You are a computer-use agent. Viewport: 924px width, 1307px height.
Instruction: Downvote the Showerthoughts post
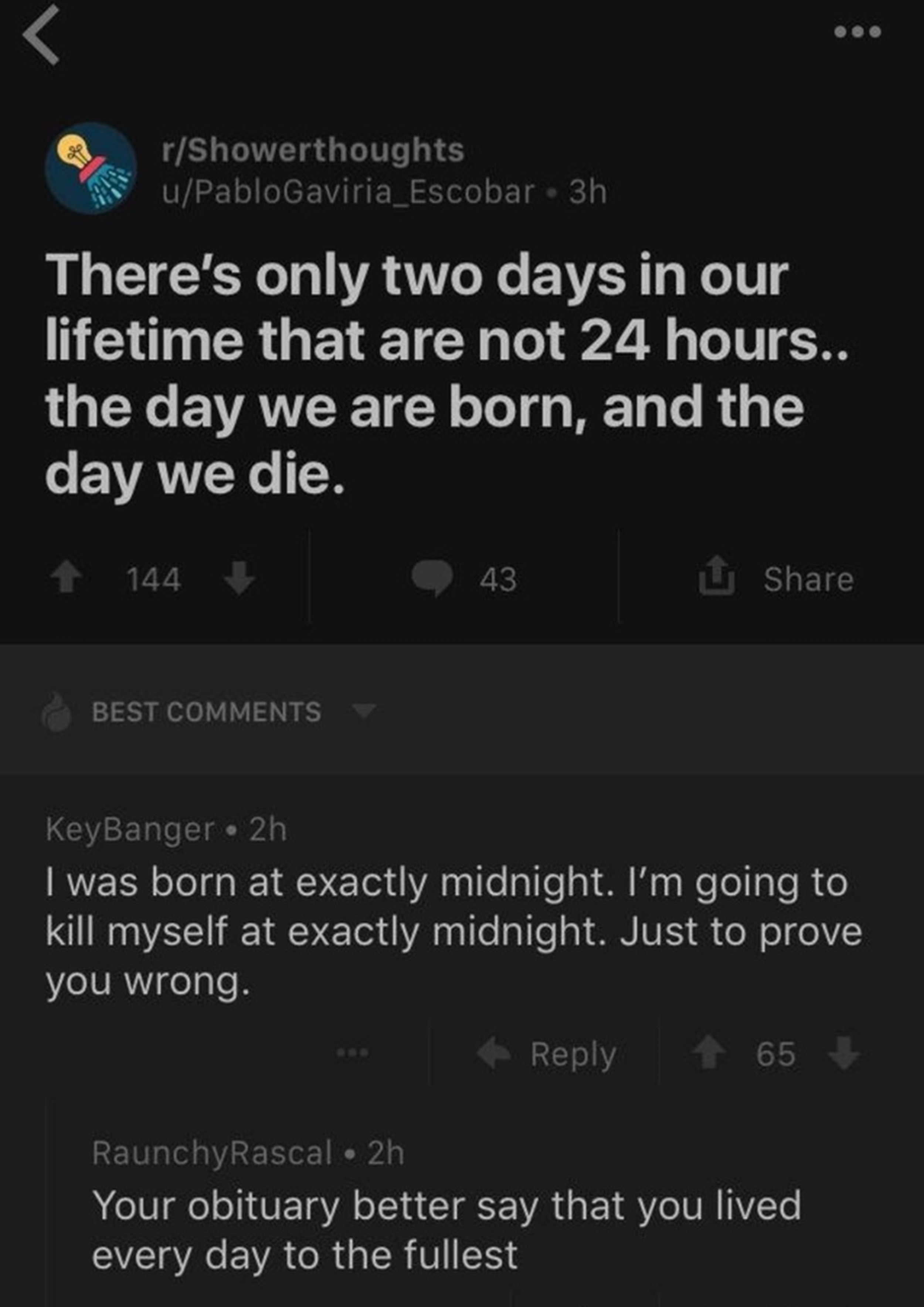239,578
